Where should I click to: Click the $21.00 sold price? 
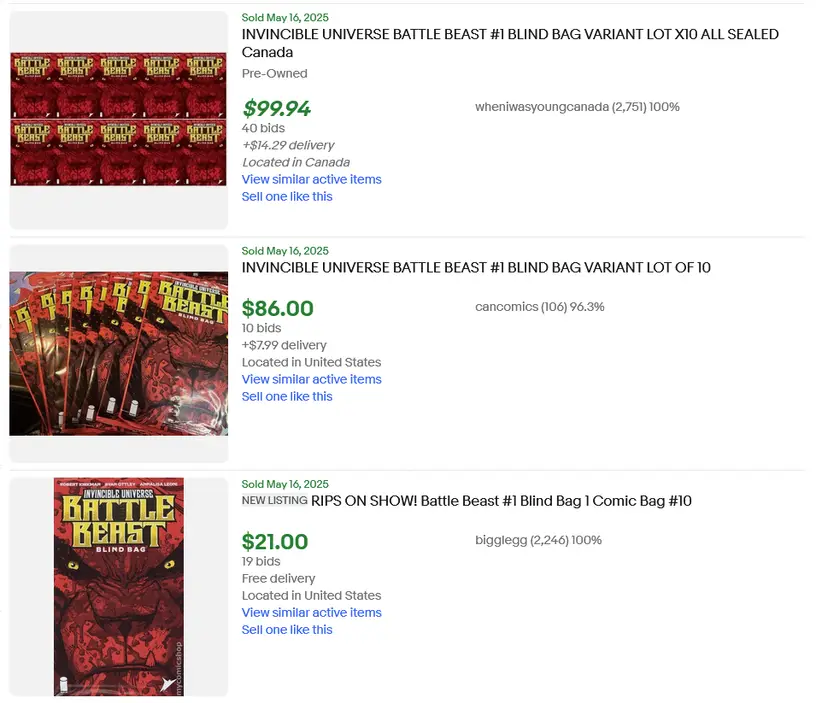[274, 541]
